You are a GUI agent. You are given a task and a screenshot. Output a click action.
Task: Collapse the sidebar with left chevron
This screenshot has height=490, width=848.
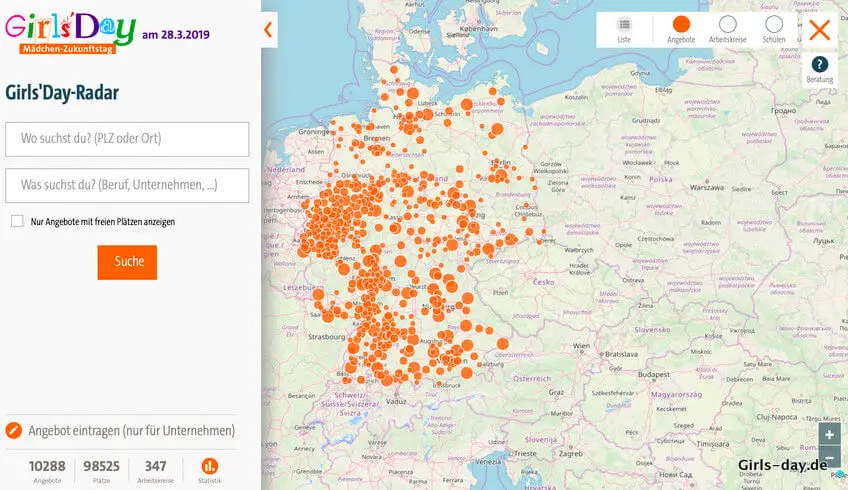[x=268, y=30]
